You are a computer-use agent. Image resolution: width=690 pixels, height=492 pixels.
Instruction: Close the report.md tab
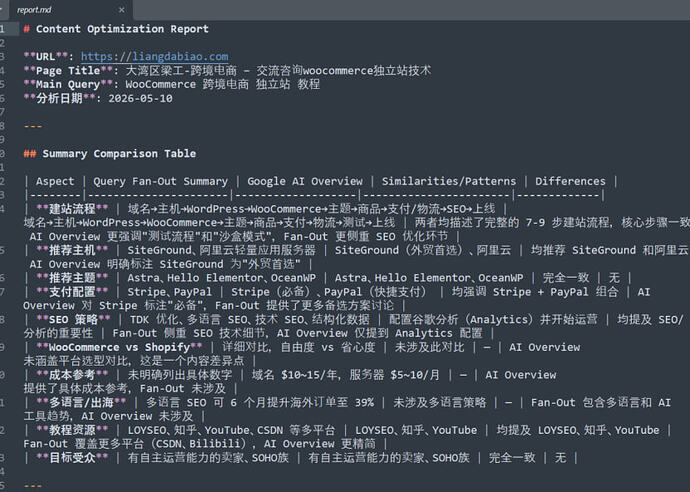[x=121, y=10]
